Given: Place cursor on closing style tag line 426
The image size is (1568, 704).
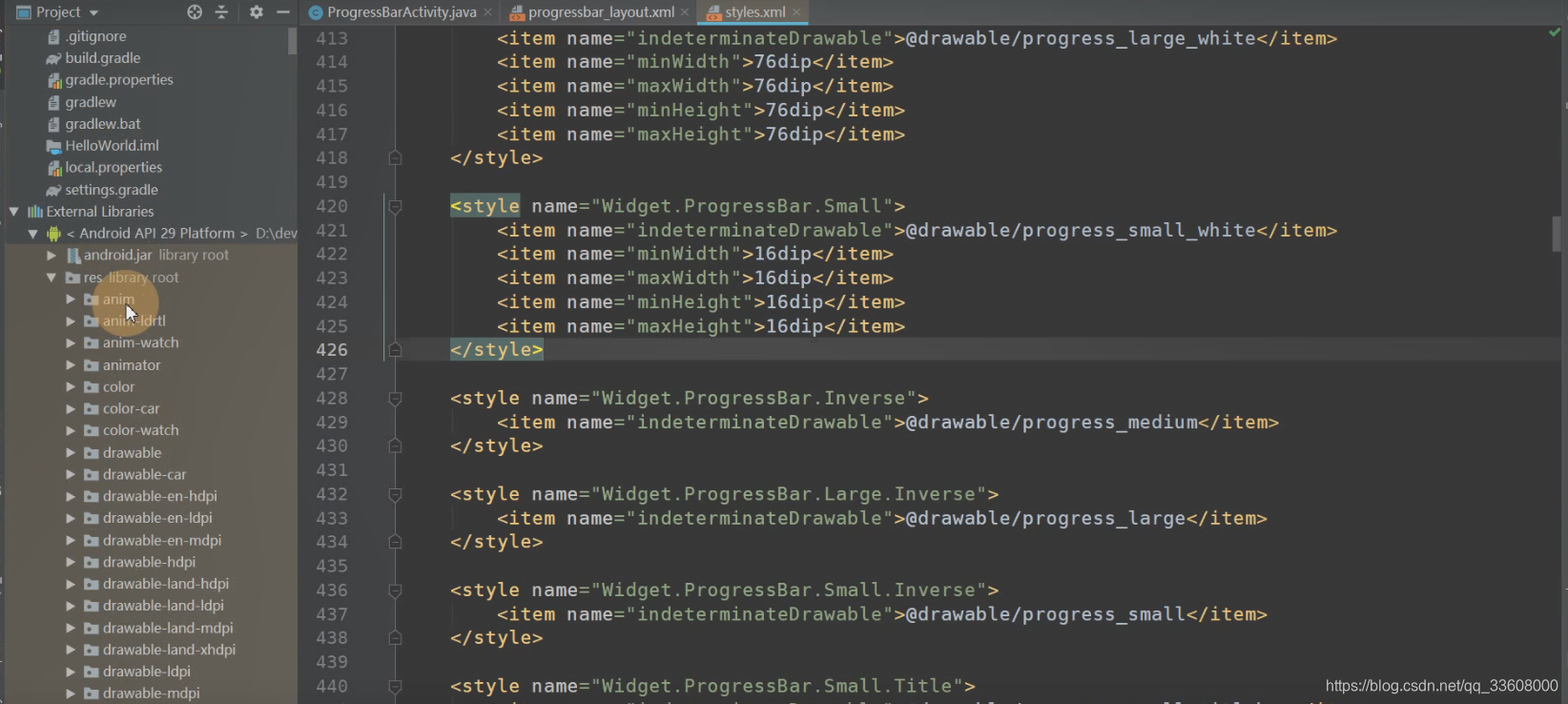Looking at the screenshot, I should coord(496,350).
